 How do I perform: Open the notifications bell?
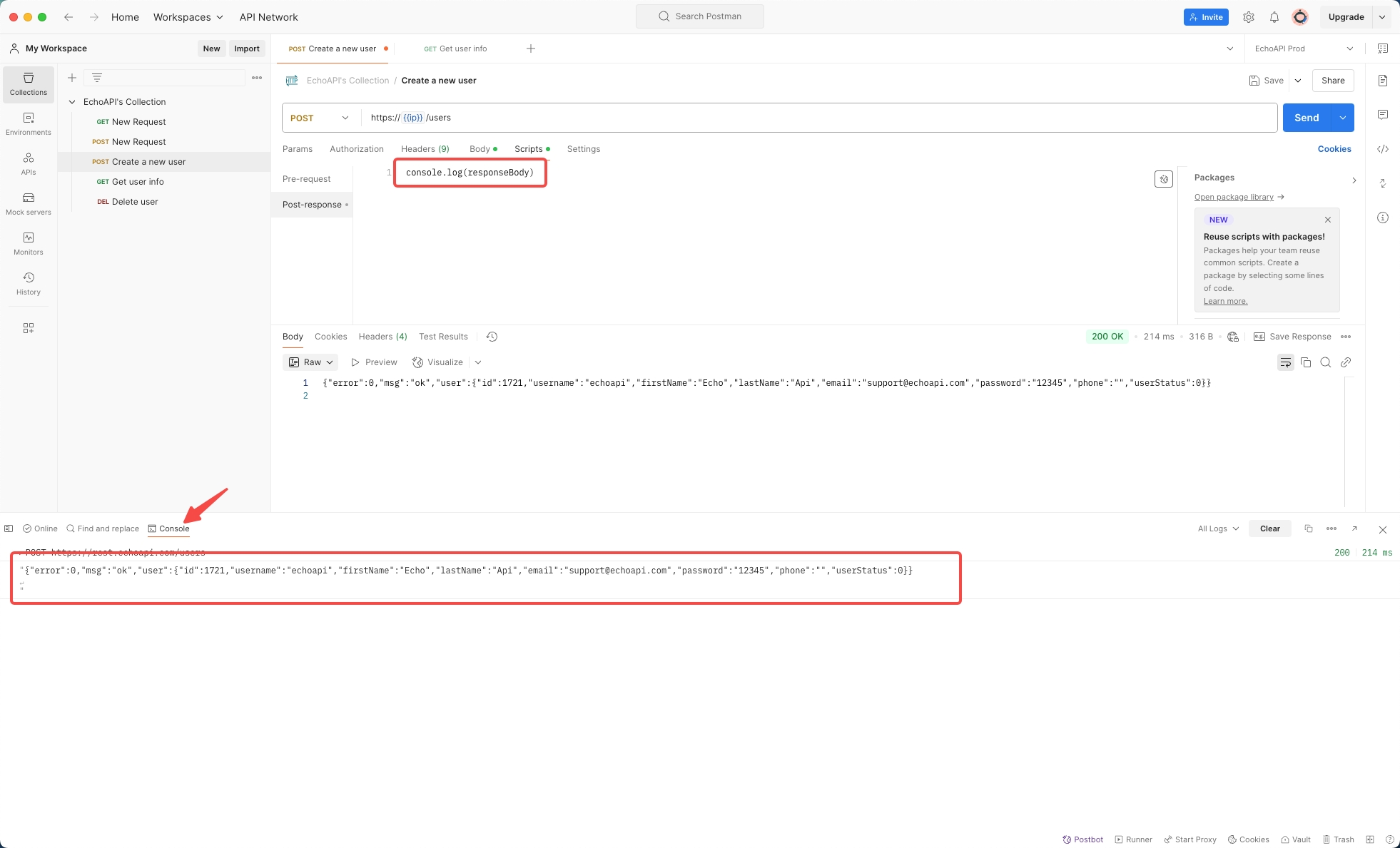pyautogui.click(x=1274, y=17)
